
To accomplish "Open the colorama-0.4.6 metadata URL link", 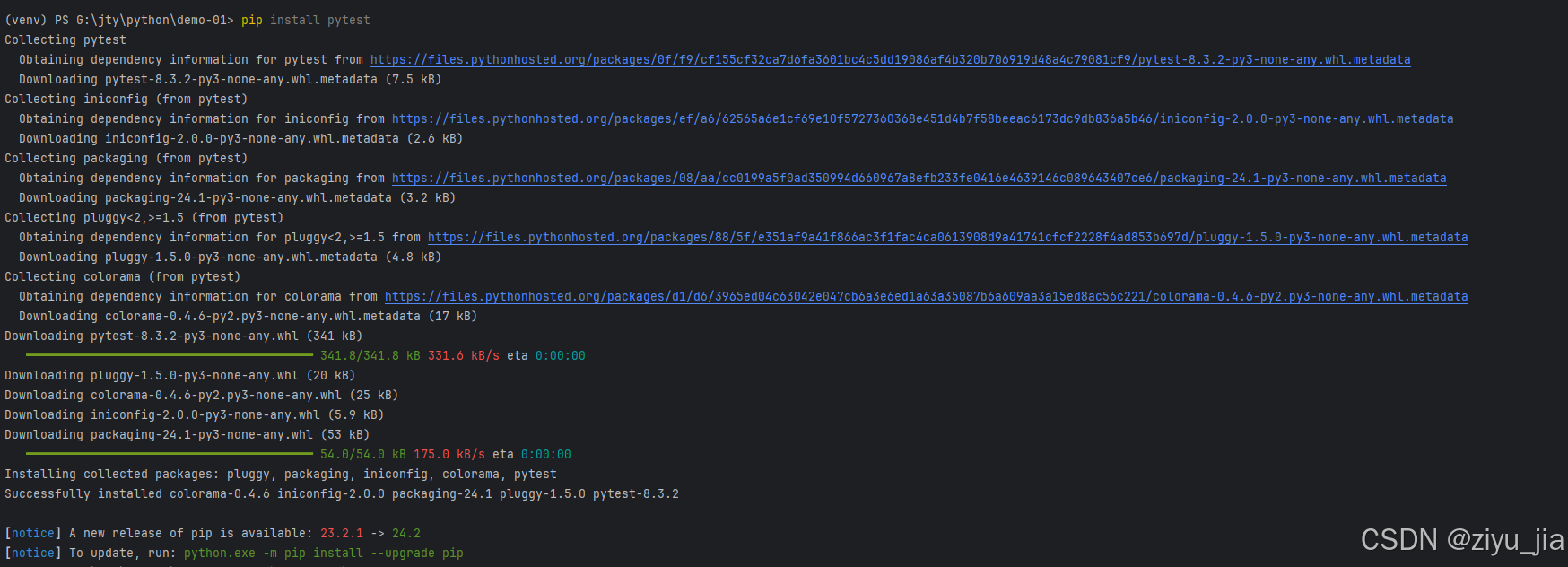I will click(x=926, y=297).
